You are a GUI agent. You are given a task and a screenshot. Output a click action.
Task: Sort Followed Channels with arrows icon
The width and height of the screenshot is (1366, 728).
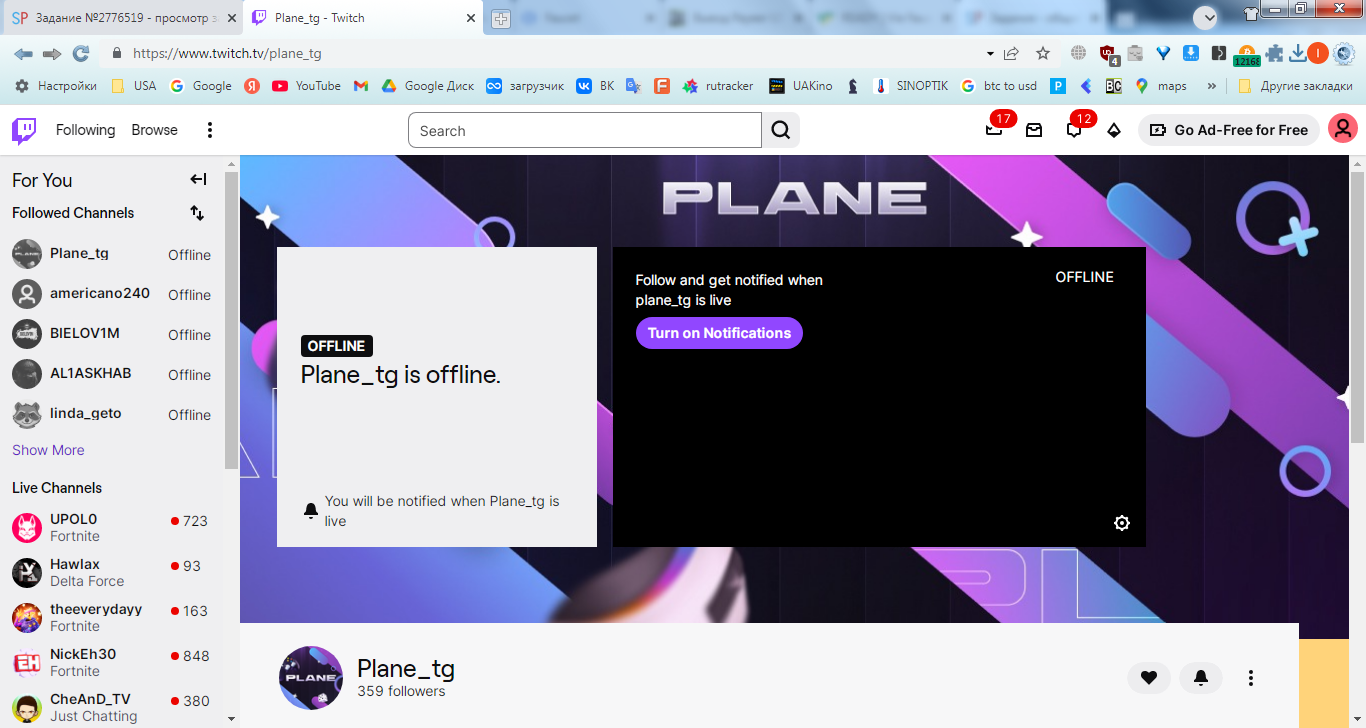coord(197,213)
